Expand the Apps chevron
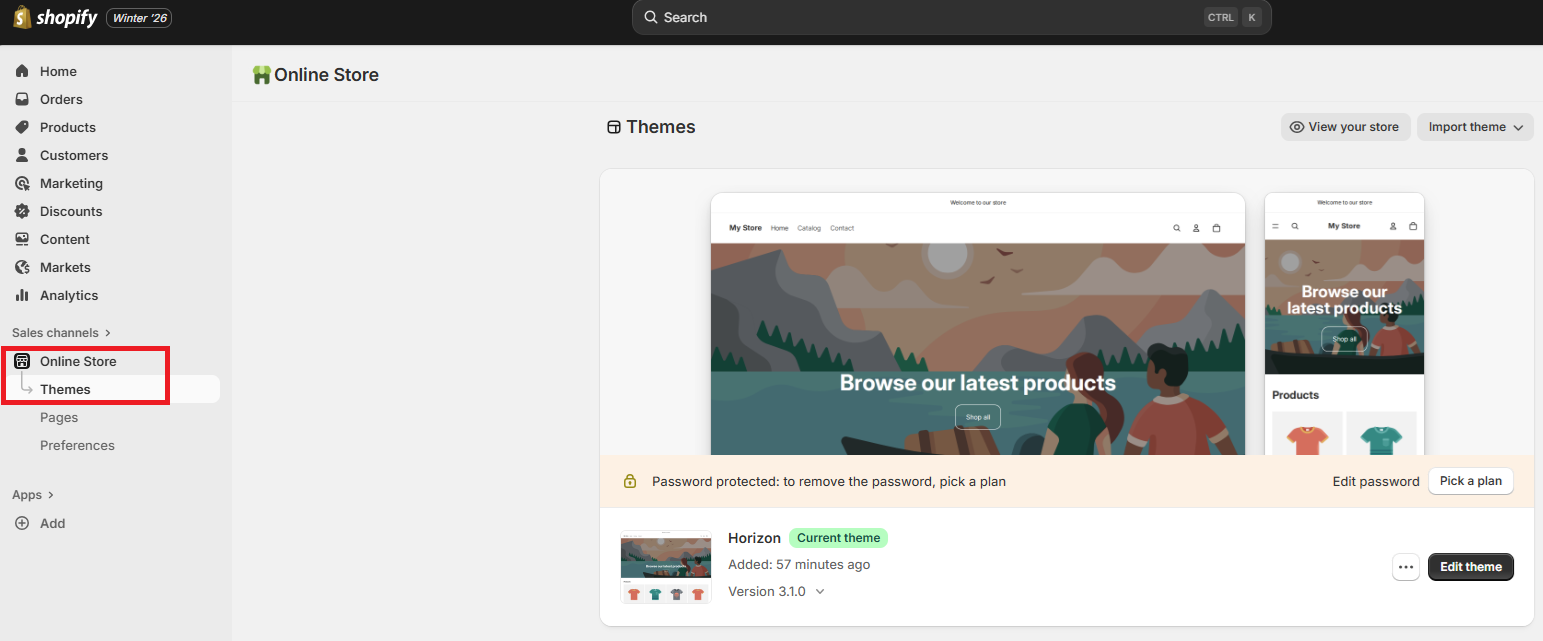Viewport: 1543px width, 641px height. point(51,495)
